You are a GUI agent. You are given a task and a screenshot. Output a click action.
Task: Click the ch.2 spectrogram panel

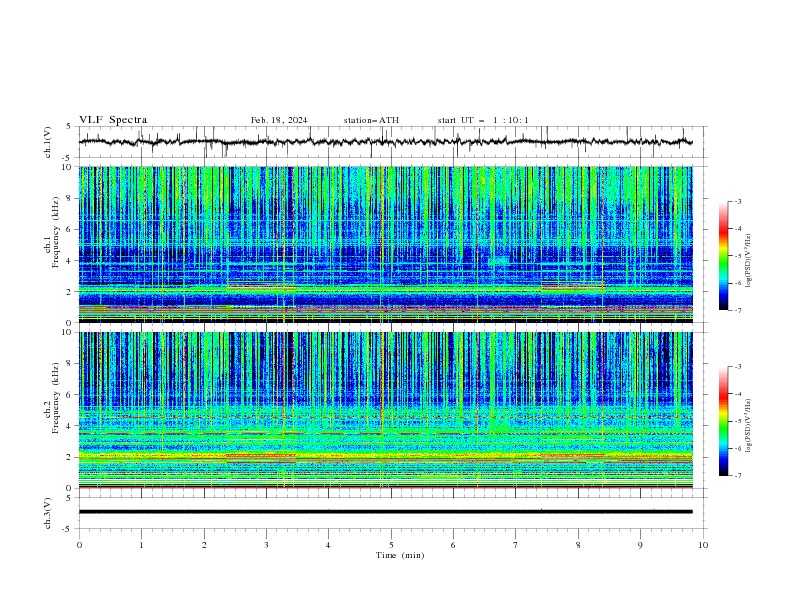385,410
